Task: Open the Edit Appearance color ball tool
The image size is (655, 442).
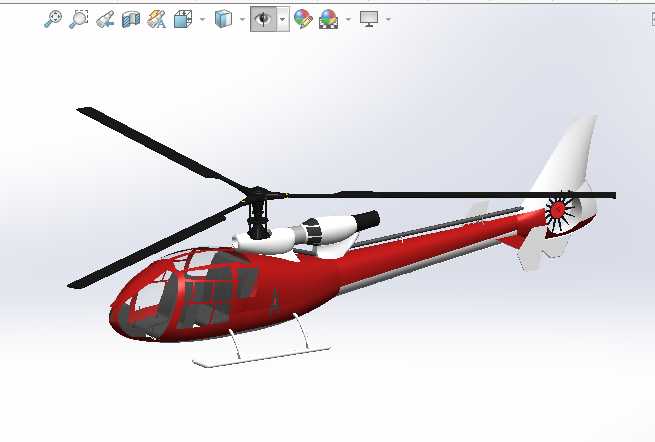Action: coord(303,19)
